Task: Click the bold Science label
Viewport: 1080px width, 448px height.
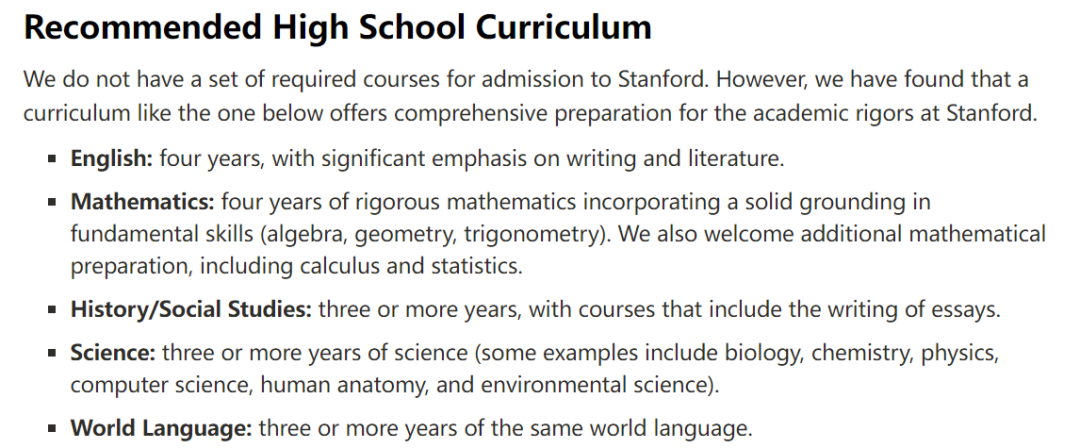Action: point(114,353)
